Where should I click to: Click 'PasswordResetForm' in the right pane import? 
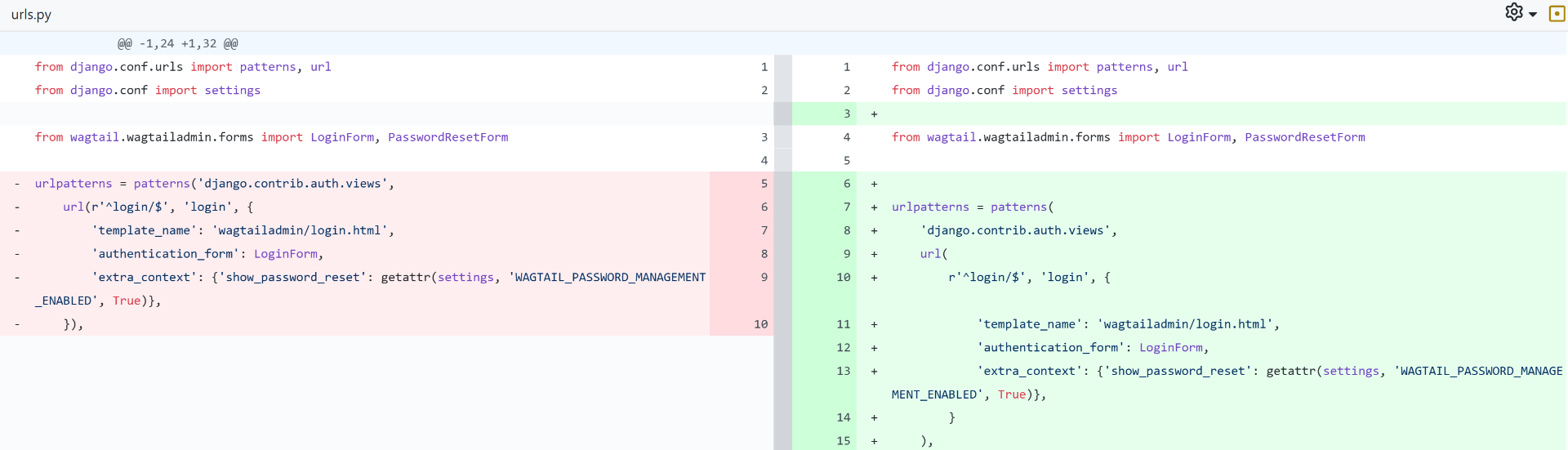coord(1304,137)
